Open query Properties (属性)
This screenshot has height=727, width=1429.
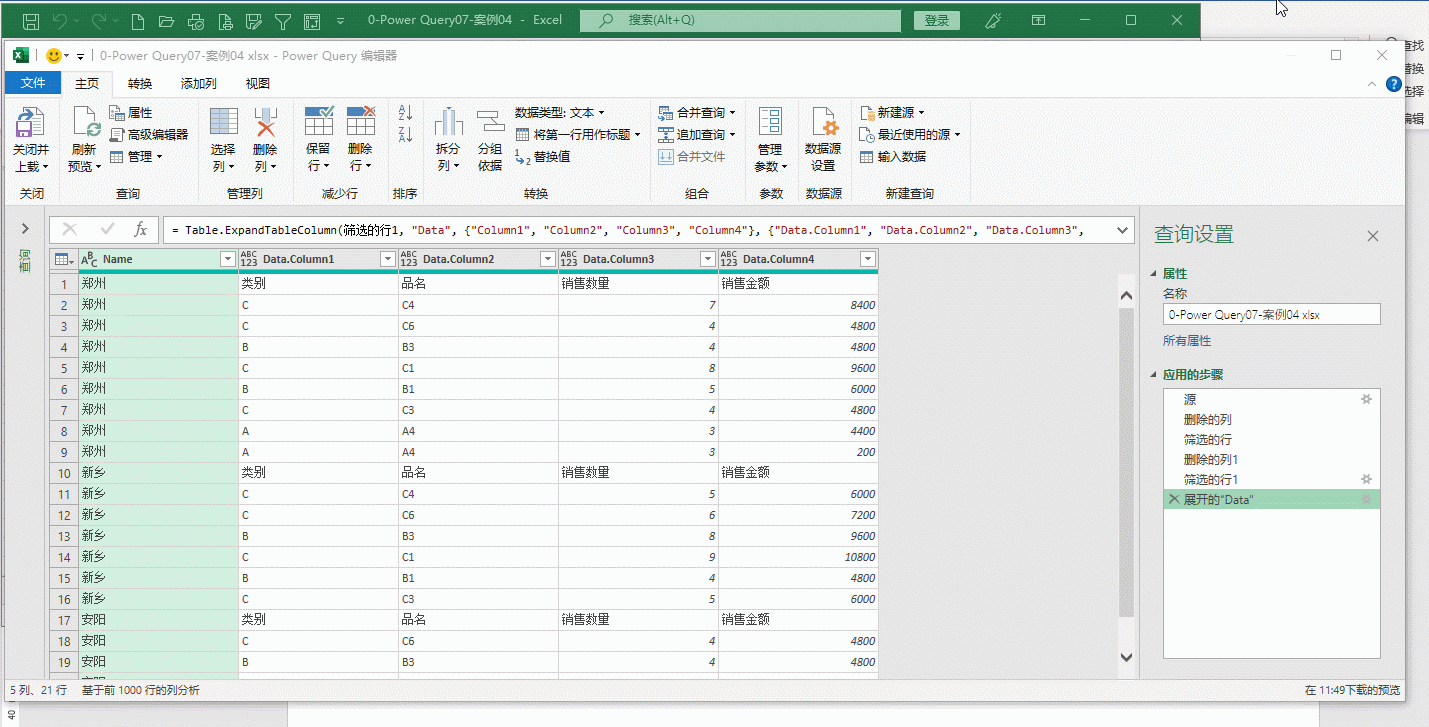130,113
